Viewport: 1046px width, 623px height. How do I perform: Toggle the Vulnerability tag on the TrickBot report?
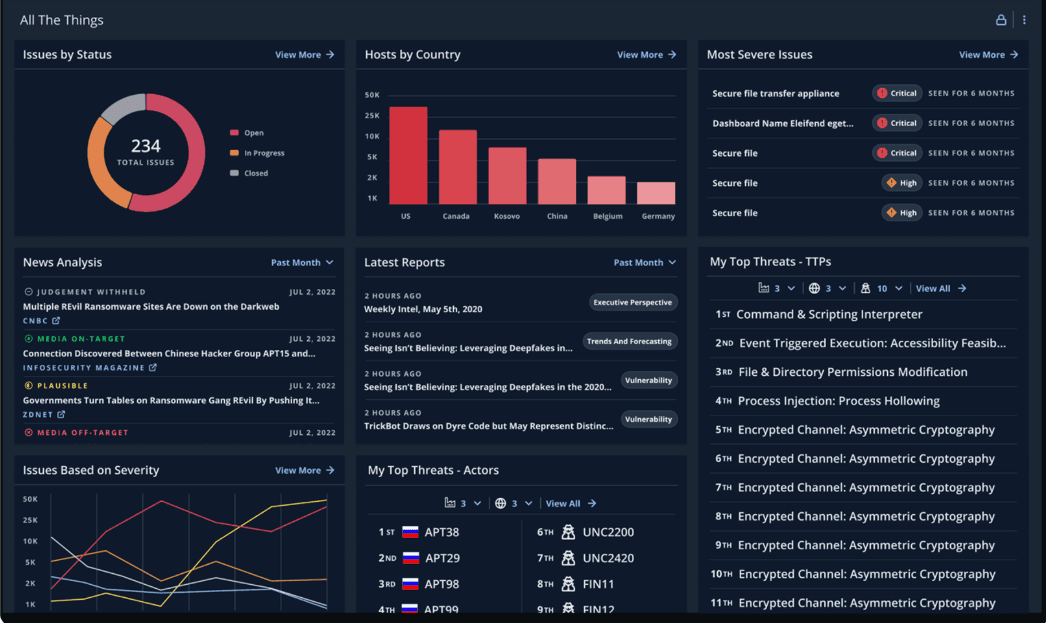649,419
